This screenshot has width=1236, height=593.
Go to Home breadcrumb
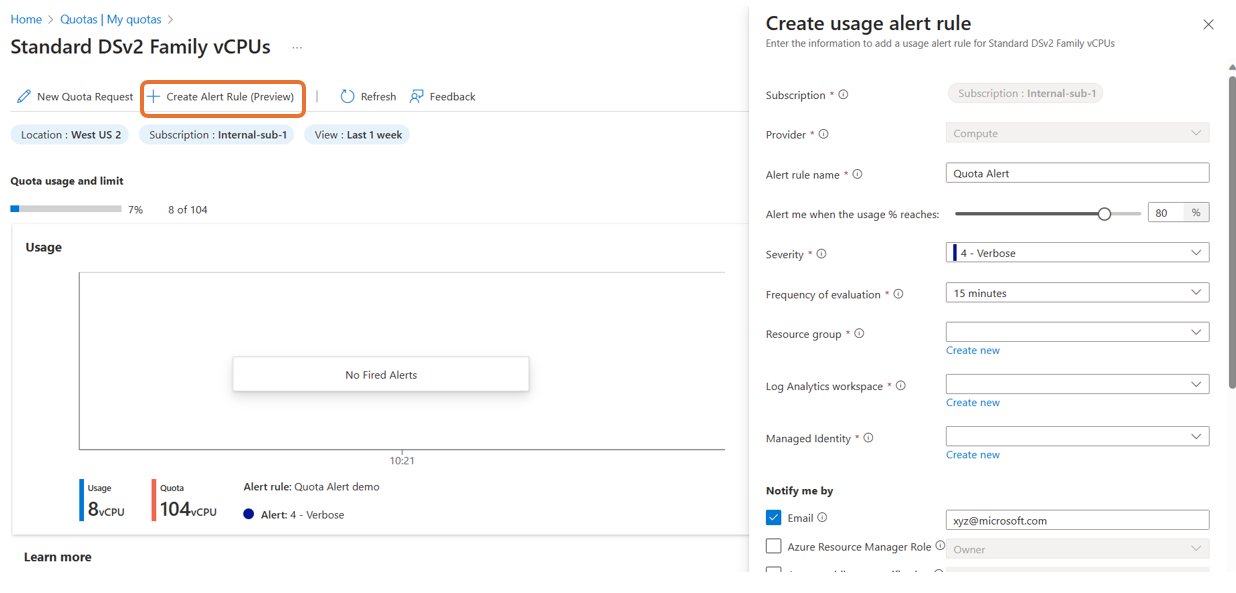click(x=26, y=19)
